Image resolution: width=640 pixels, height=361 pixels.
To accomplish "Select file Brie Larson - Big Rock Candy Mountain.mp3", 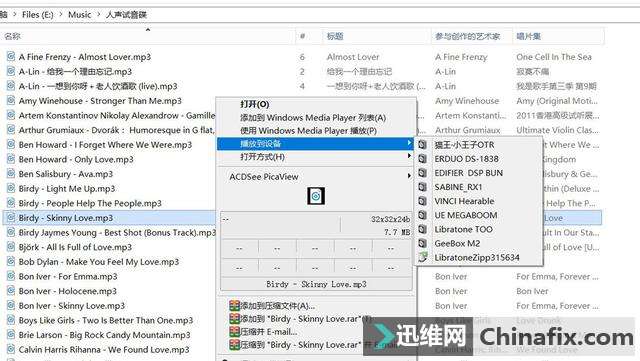I will (x=104, y=335).
